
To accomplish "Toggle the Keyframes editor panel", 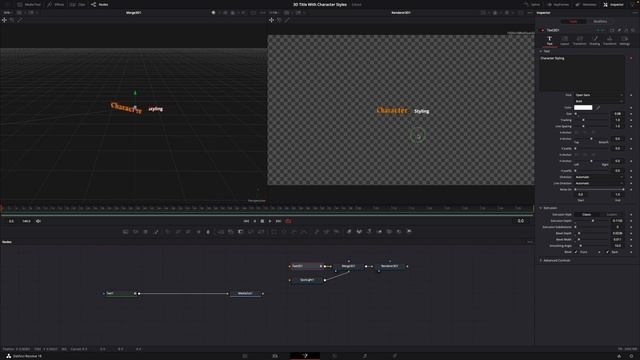I will 558,4.
